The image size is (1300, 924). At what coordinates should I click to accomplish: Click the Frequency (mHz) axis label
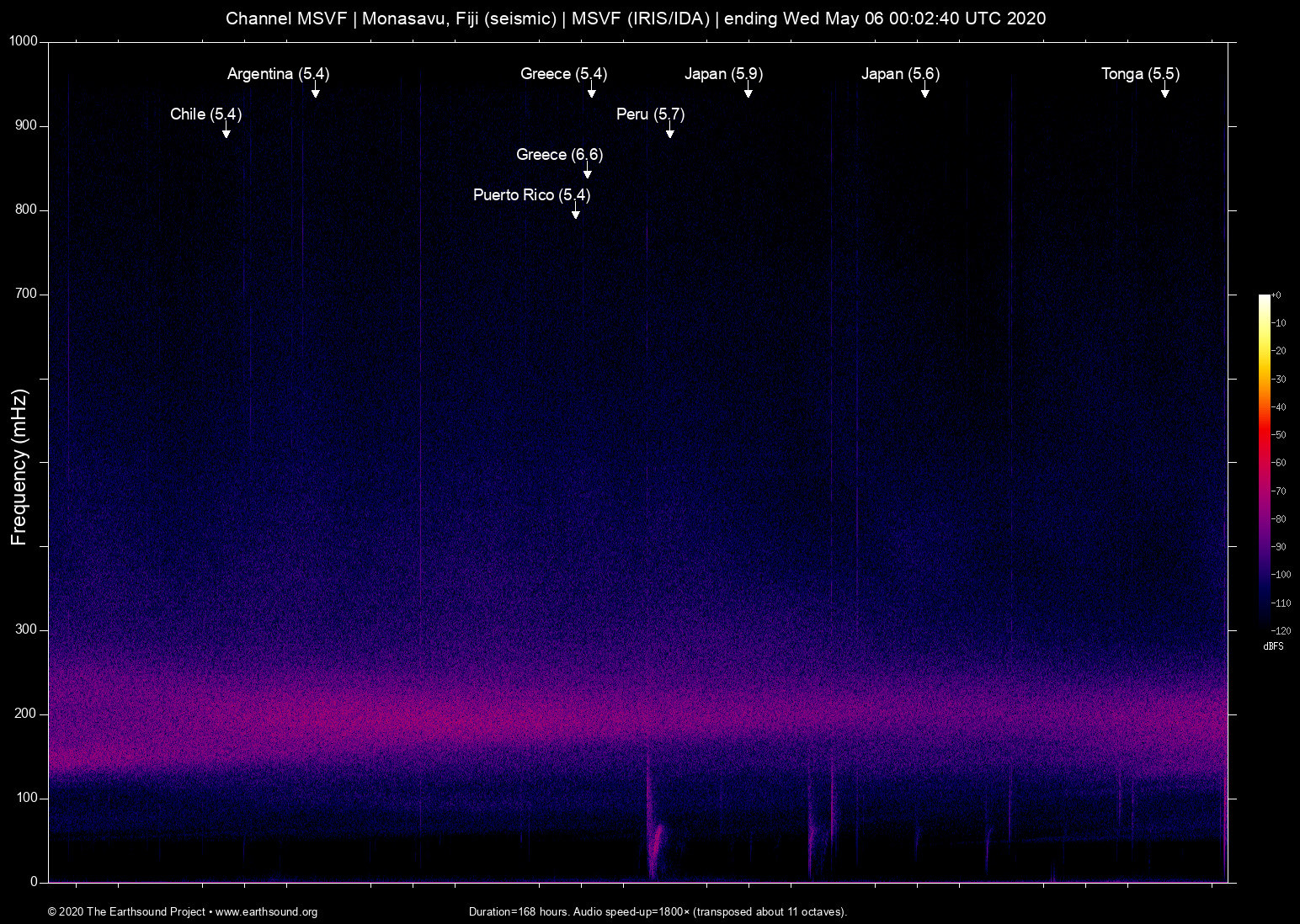click(x=19, y=467)
